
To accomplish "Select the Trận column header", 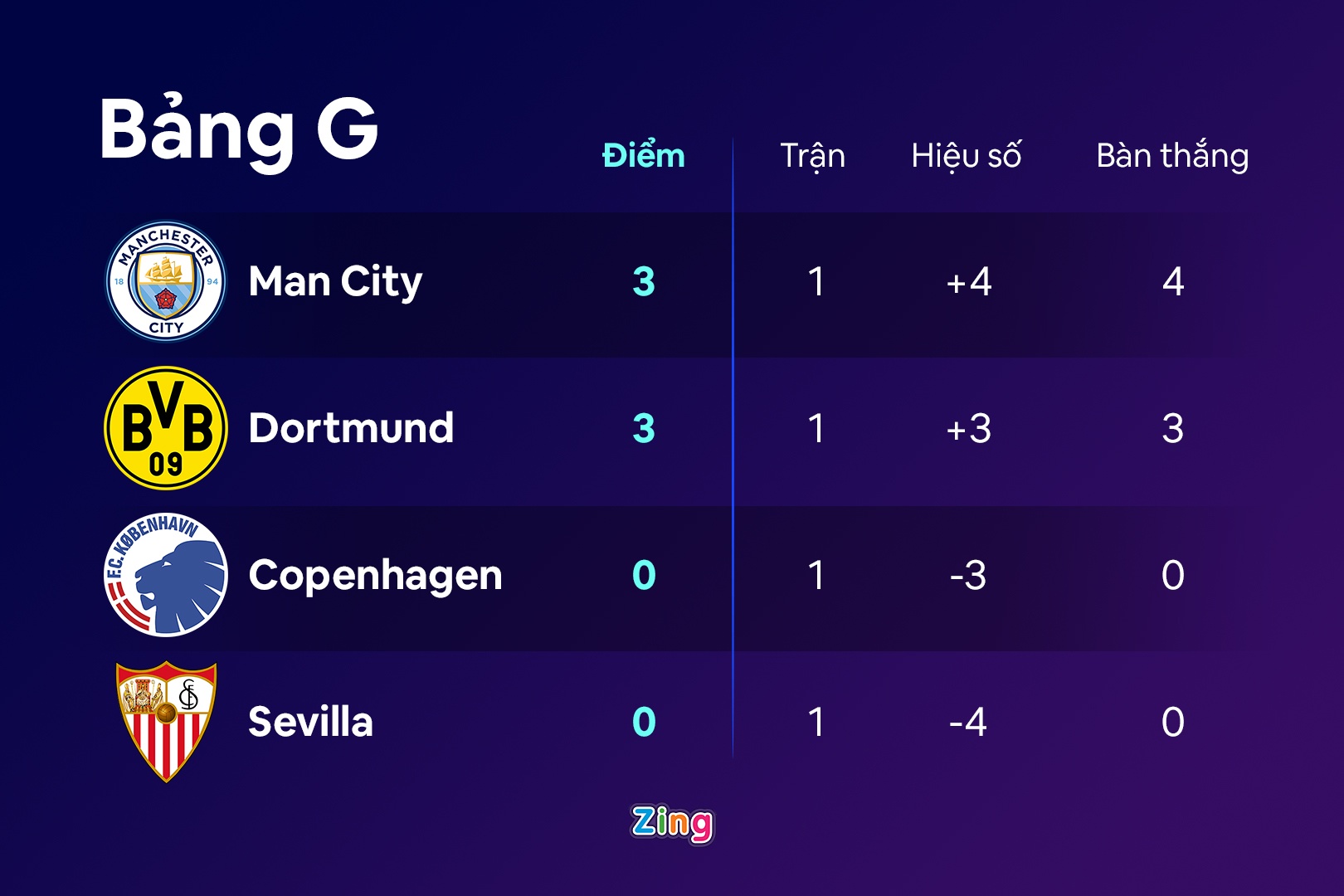I will [x=812, y=156].
